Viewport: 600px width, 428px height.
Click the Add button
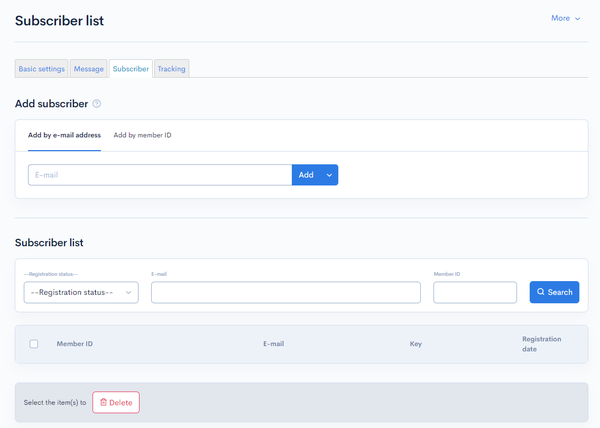[306, 175]
